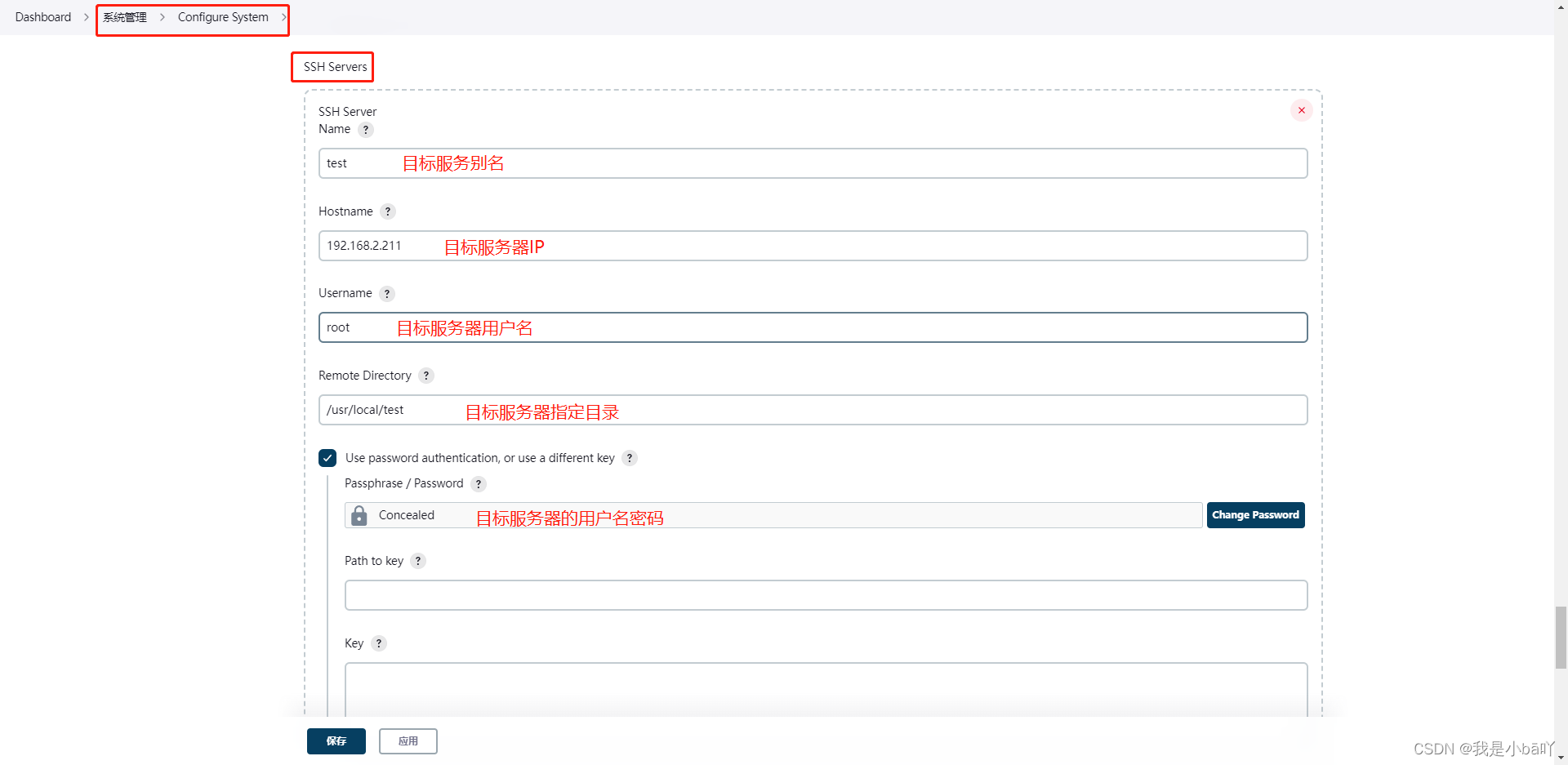The image size is (1568, 765).
Task: Open help for SSH Server Name
Action: (x=366, y=130)
